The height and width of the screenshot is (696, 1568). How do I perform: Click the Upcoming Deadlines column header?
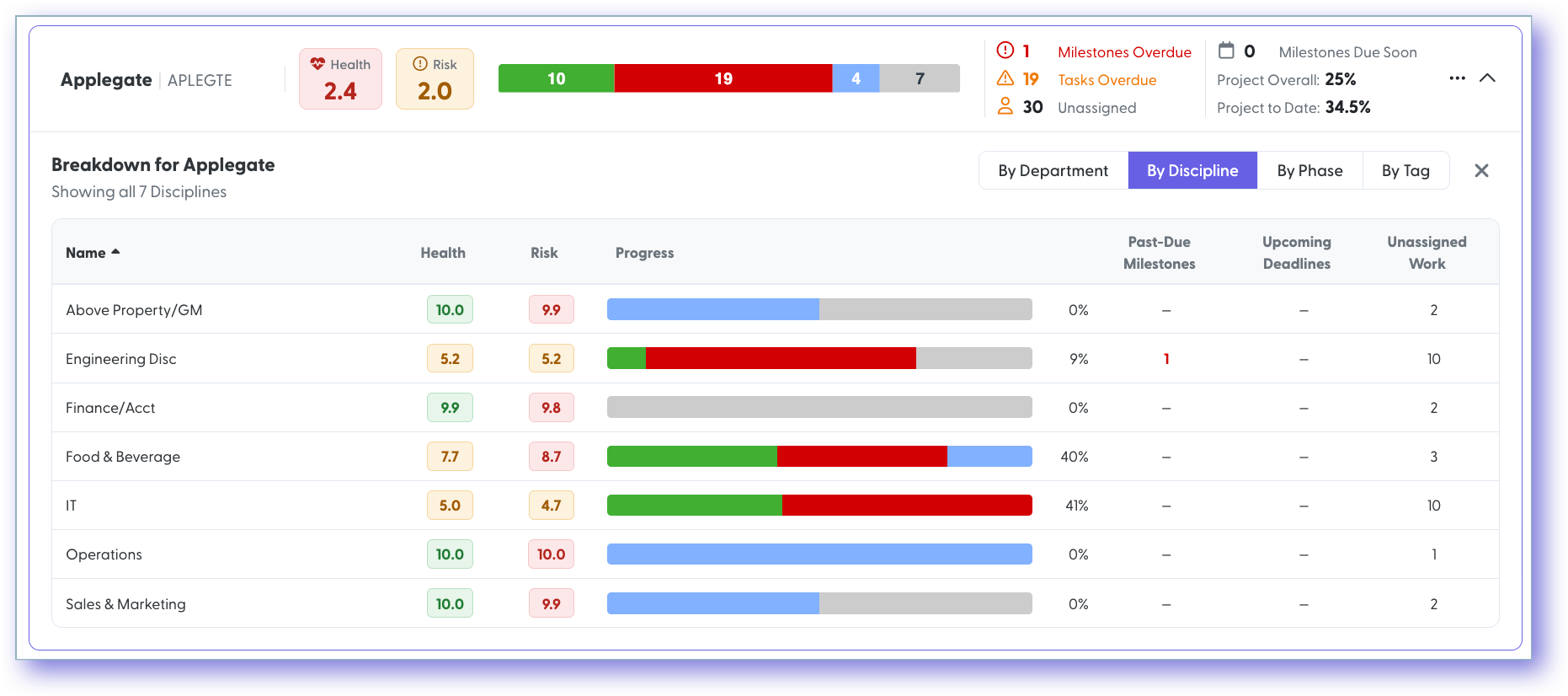(1297, 253)
